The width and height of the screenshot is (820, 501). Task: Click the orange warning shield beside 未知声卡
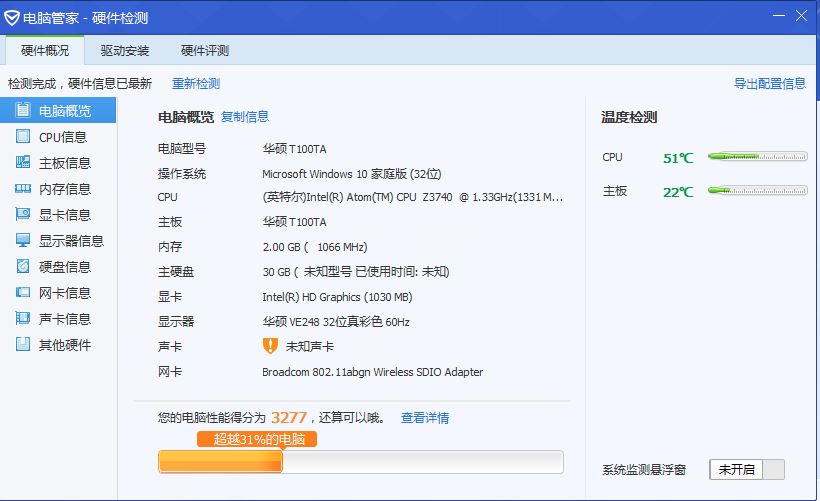pyautogui.click(x=270, y=346)
